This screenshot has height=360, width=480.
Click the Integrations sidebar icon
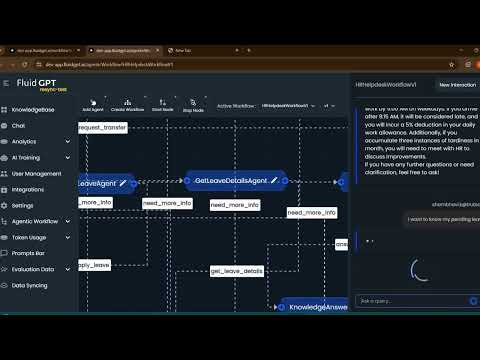4,190
